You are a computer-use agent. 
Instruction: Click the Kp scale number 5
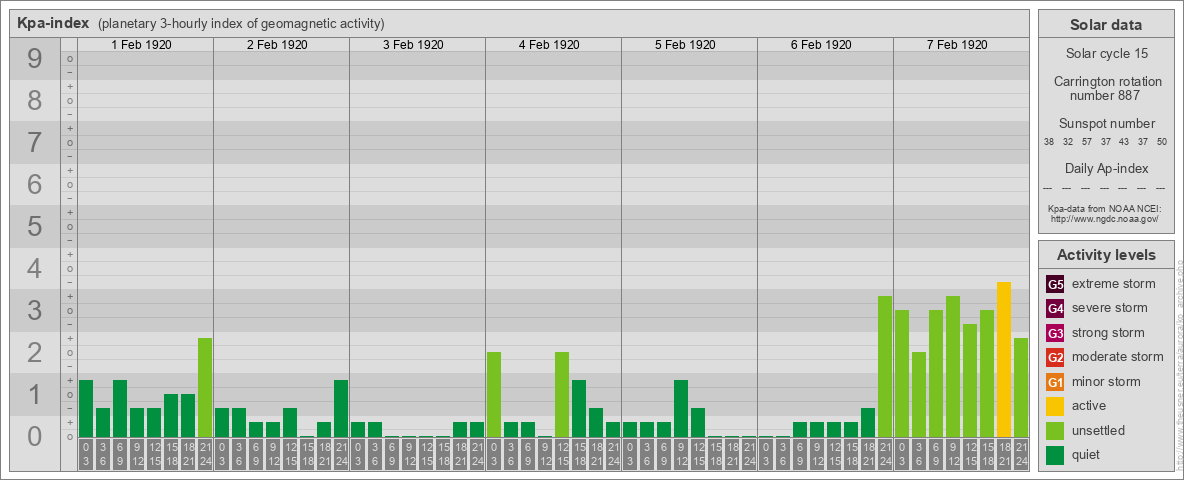[35, 226]
